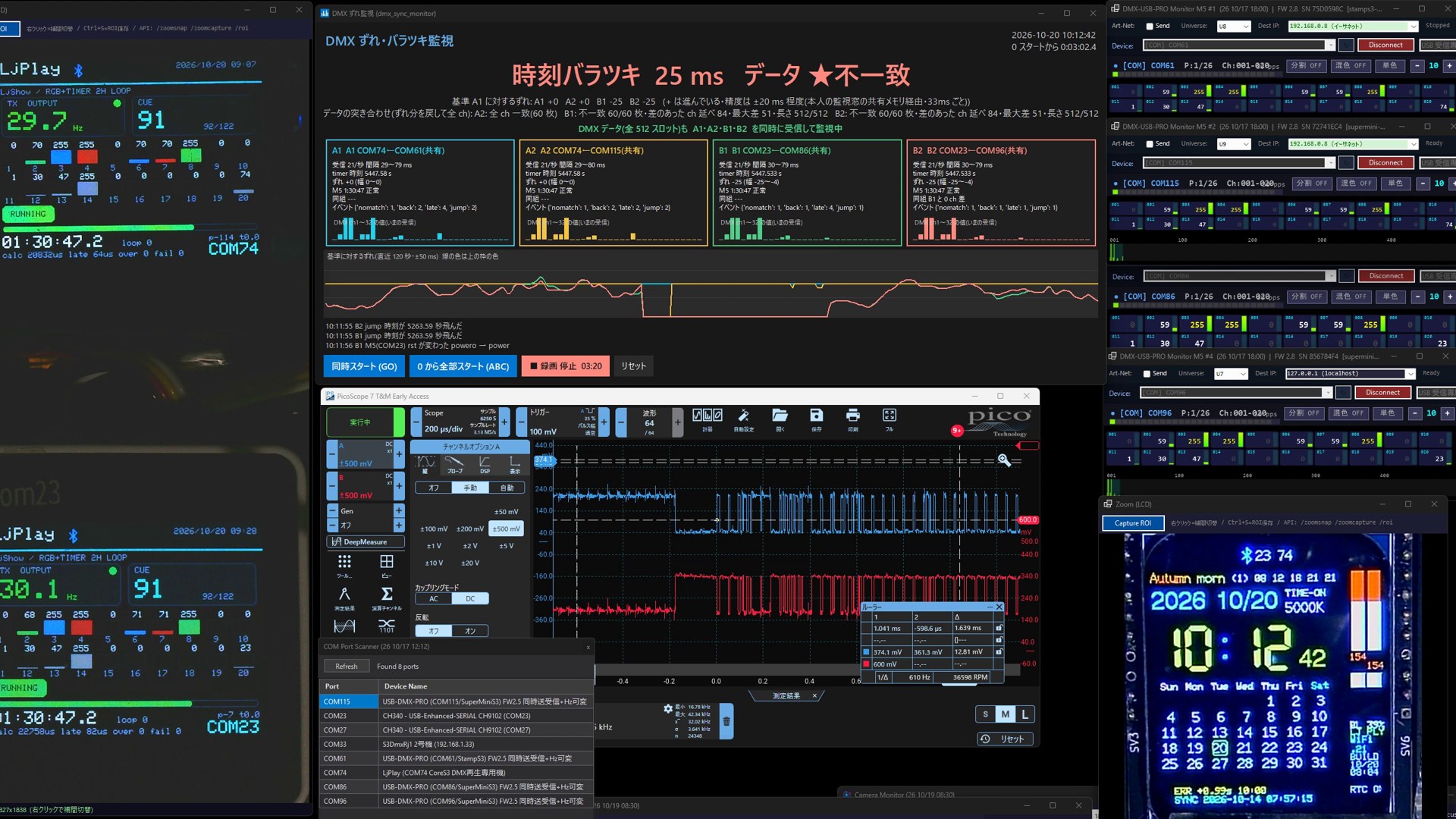
Task: Open the Universe U9 dropdown in Monitor #2
Action: pos(1233,144)
